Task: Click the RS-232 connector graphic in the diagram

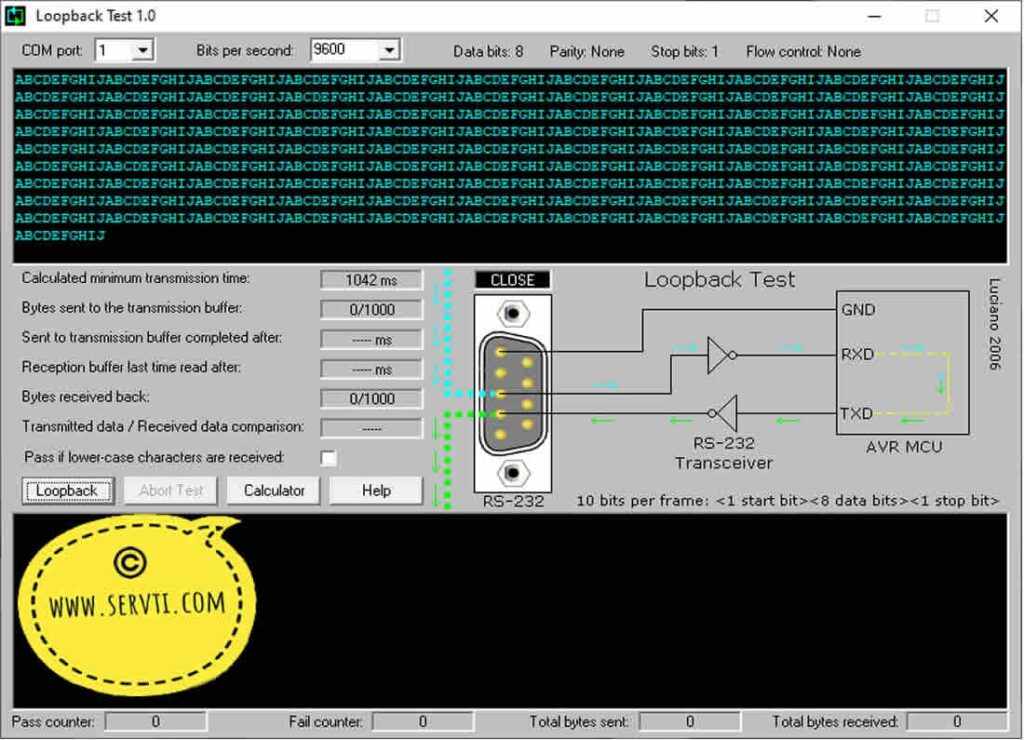Action: [512, 390]
